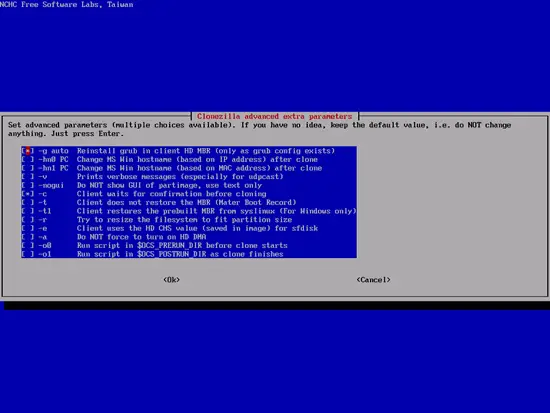Tick the -o0 prerun script checkbox
This screenshot has height=413, width=550.
(x=28, y=246)
